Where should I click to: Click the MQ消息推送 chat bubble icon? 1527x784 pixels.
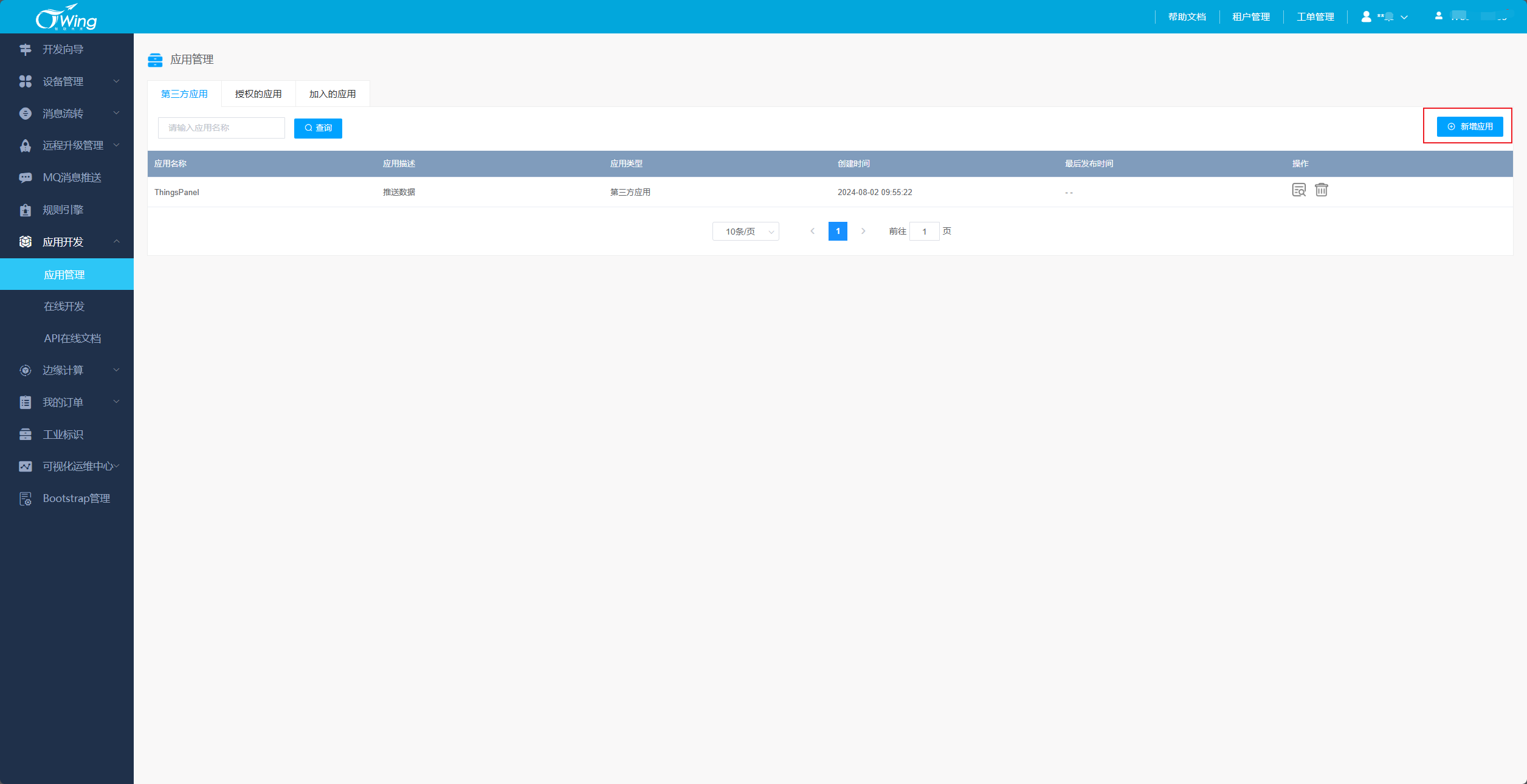(x=26, y=177)
